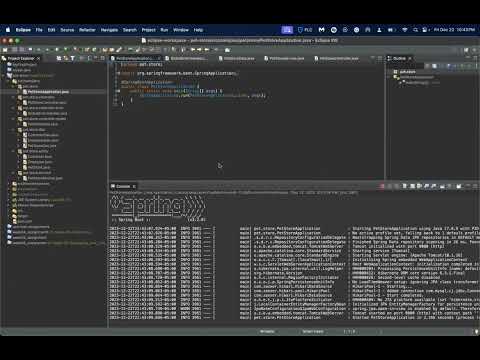This screenshot has height=360, width=480.
Task: Open the Edit menu
Action: click(51, 30)
